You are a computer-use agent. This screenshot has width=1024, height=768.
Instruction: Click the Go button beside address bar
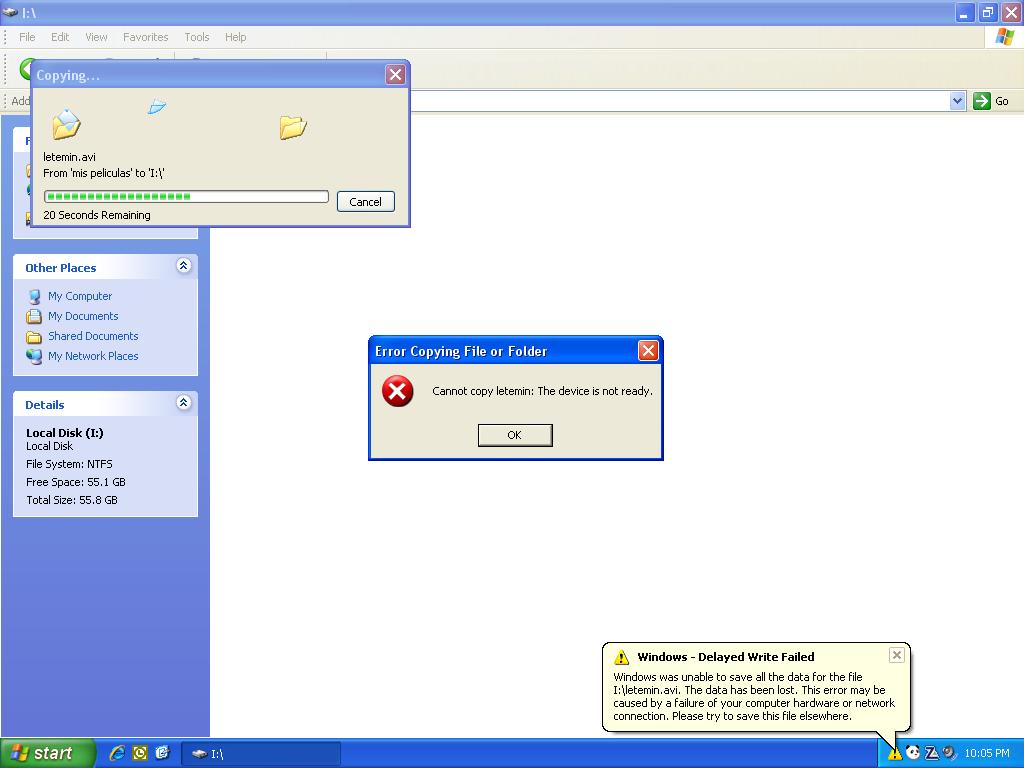991,101
